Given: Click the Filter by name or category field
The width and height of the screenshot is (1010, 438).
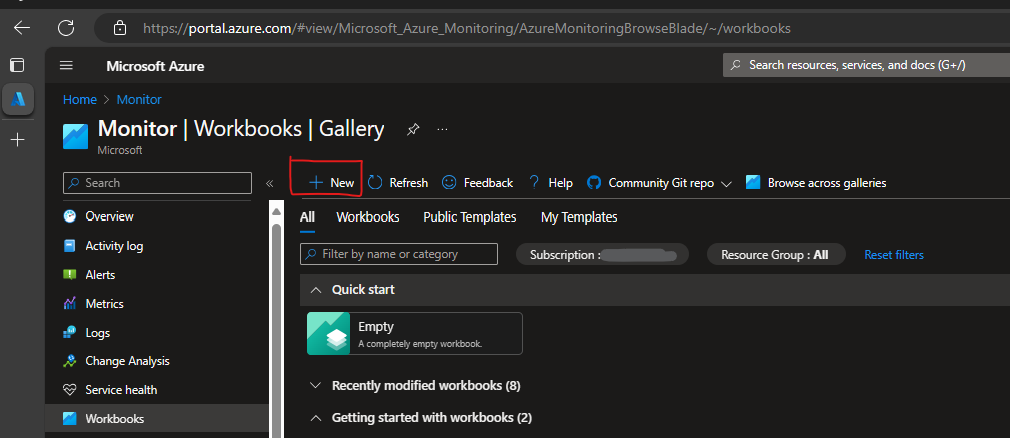Looking at the screenshot, I should pos(399,254).
